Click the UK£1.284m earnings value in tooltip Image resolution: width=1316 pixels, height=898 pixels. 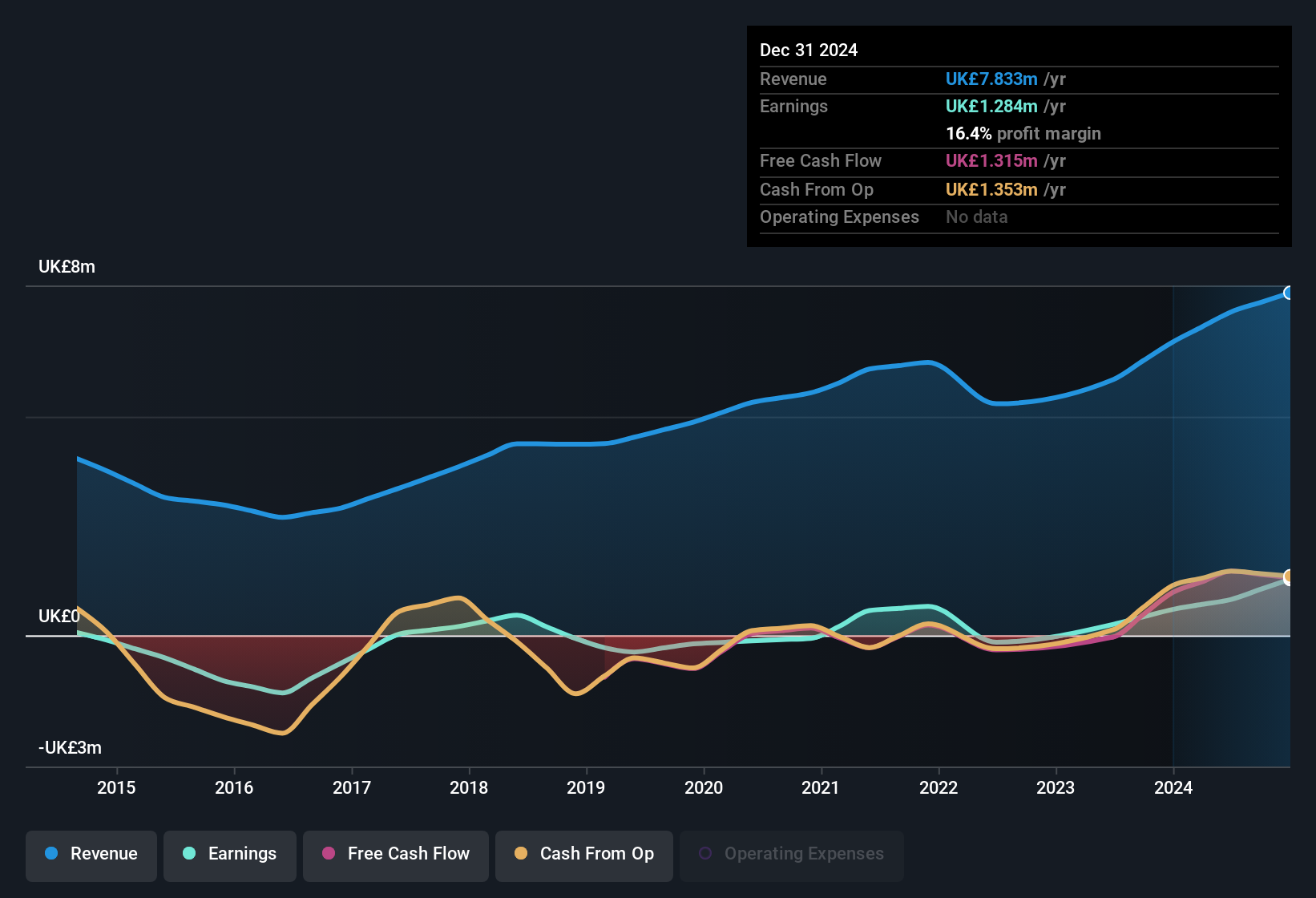pos(991,106)
